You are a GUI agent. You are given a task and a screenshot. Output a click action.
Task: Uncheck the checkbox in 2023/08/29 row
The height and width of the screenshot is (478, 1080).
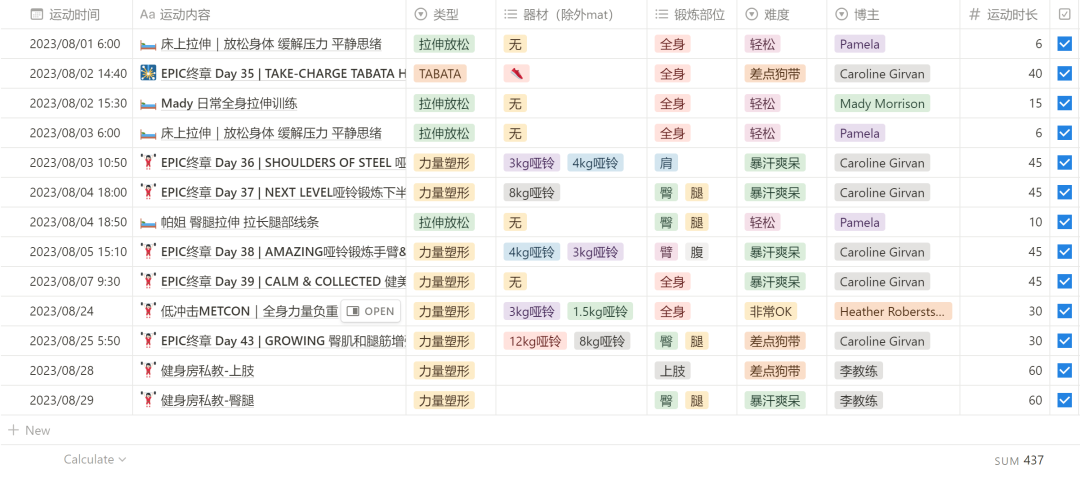(x=1064, y=400)
